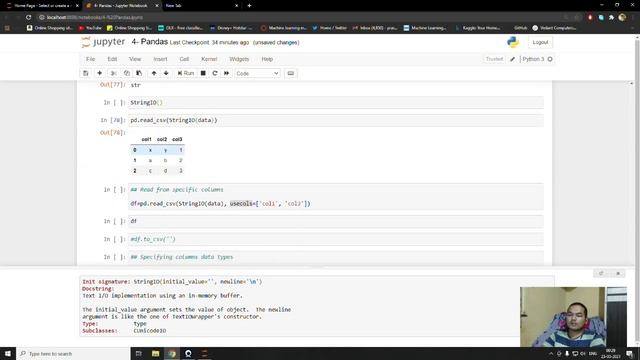The image size is (640, 360).
Task: Click the usecols read_csv code cell
Action: point(336,197)
